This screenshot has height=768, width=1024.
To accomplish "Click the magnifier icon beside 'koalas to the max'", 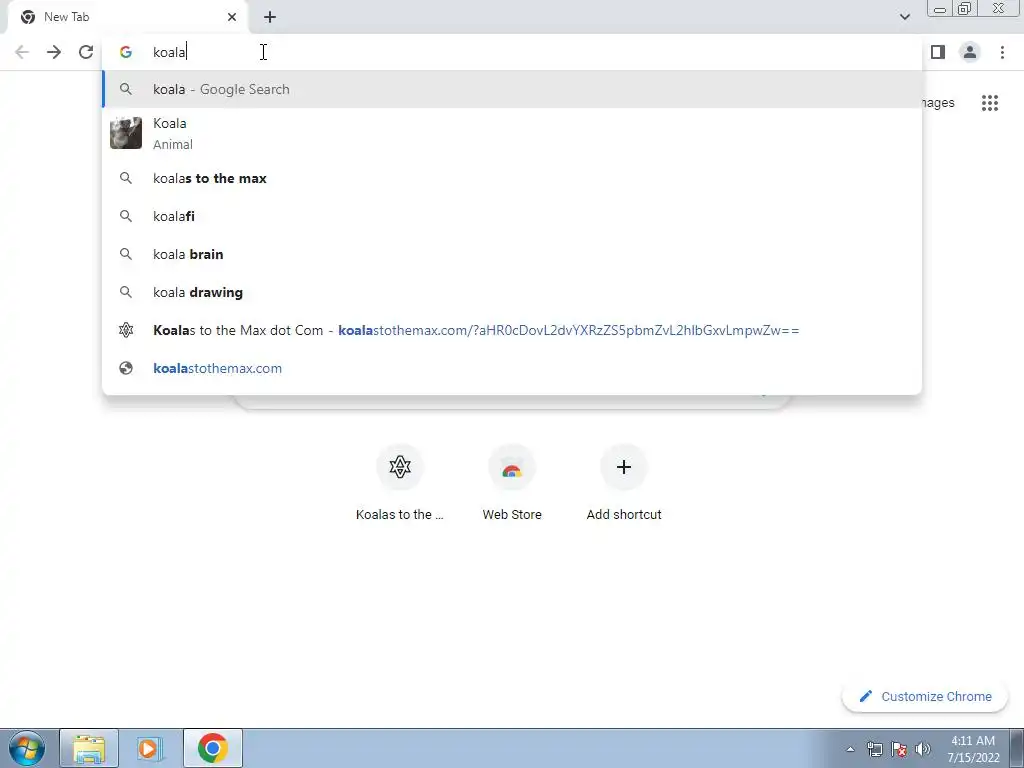I will tap(126, 178).
